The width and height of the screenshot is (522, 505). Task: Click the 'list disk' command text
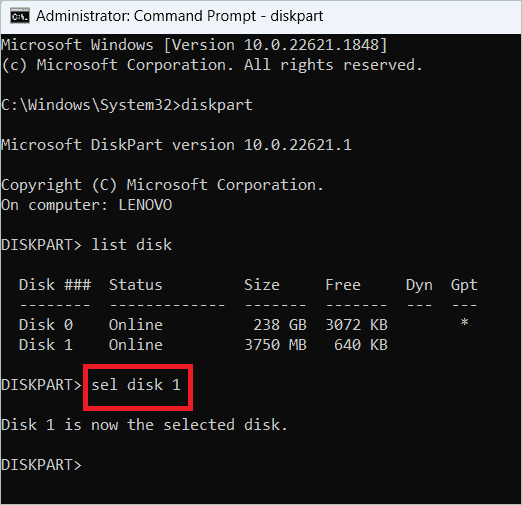point(131,245)
